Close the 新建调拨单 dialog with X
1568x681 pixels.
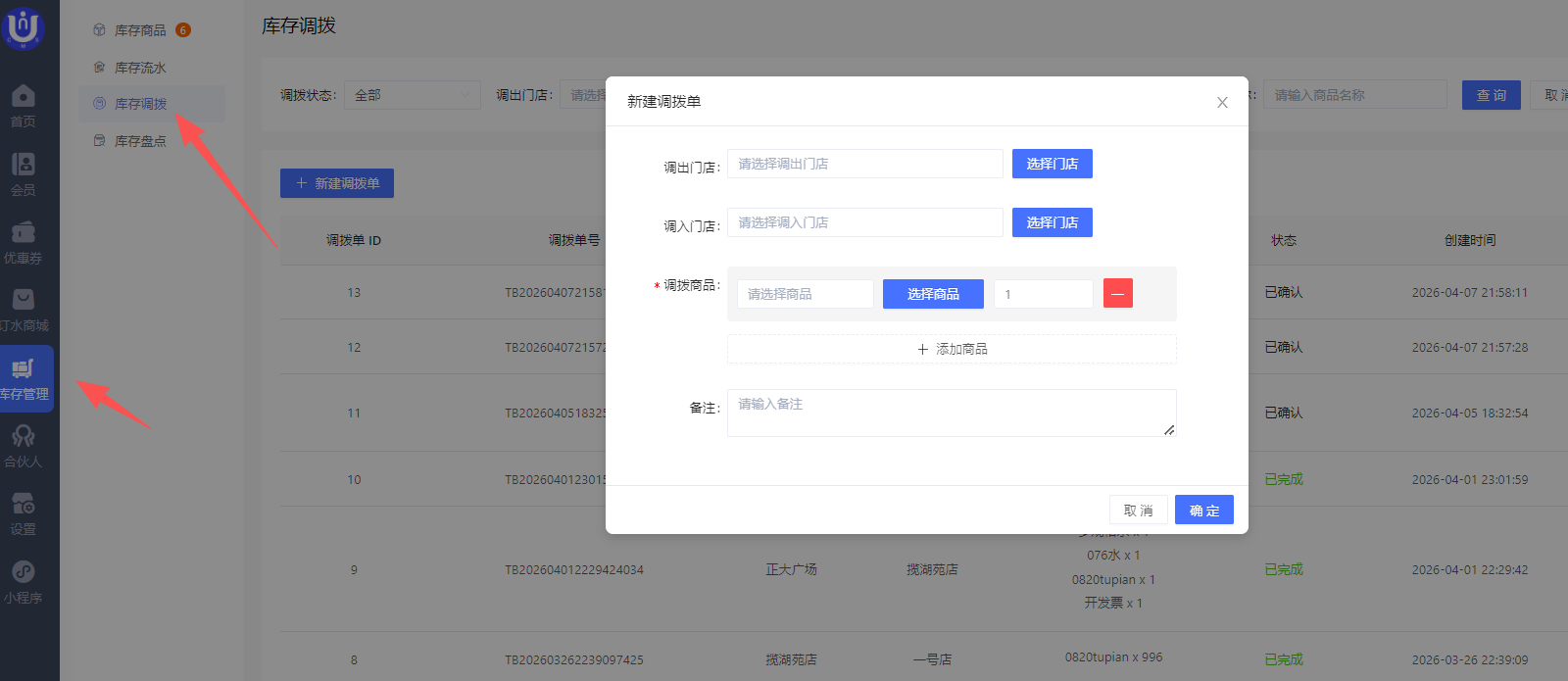(1222, 102)
